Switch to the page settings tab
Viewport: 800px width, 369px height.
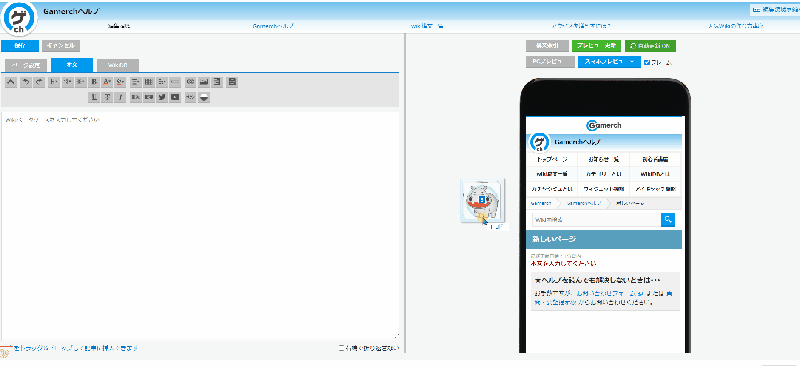pos(26,65)
